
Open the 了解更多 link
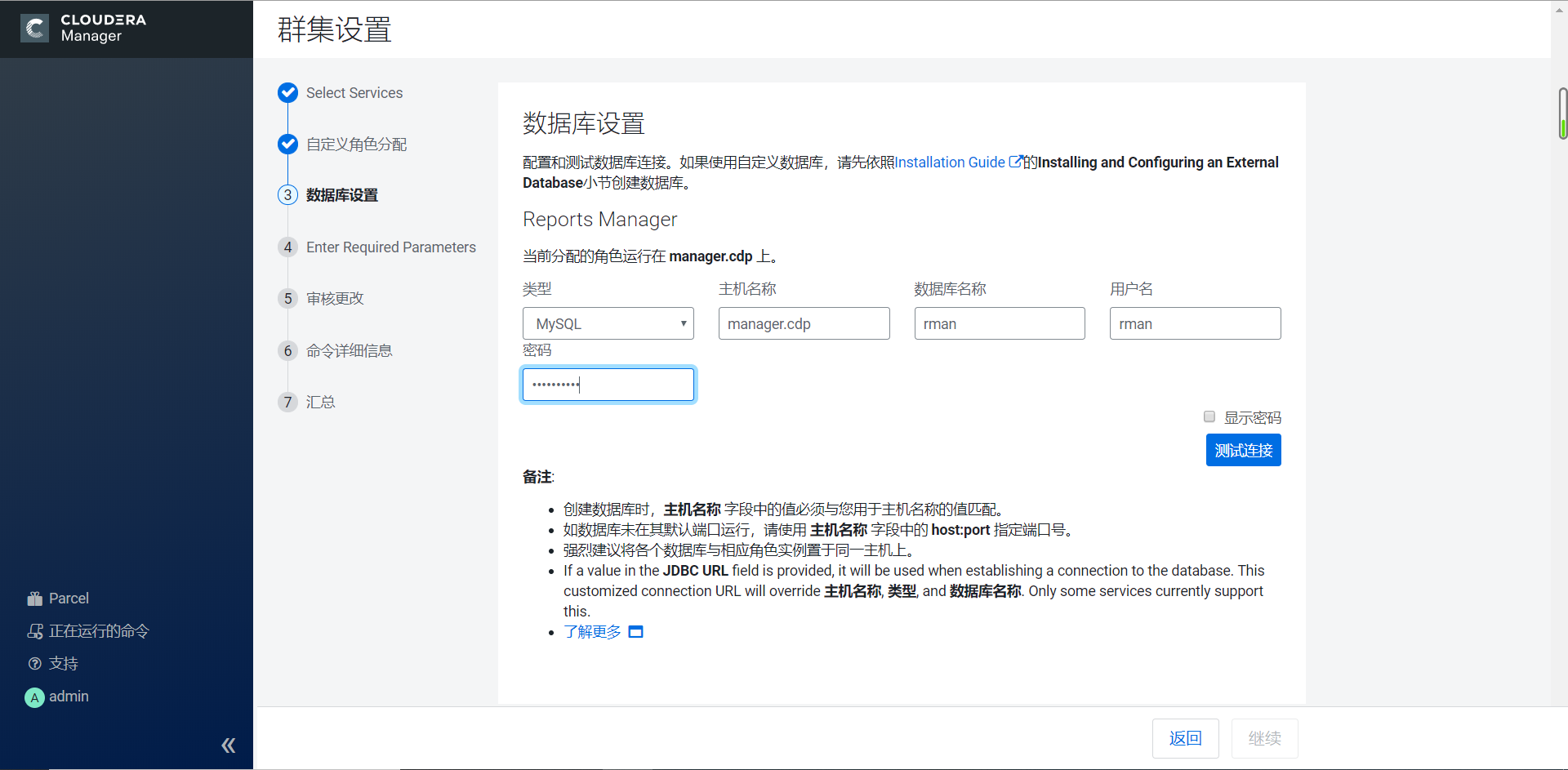(592, 632)
